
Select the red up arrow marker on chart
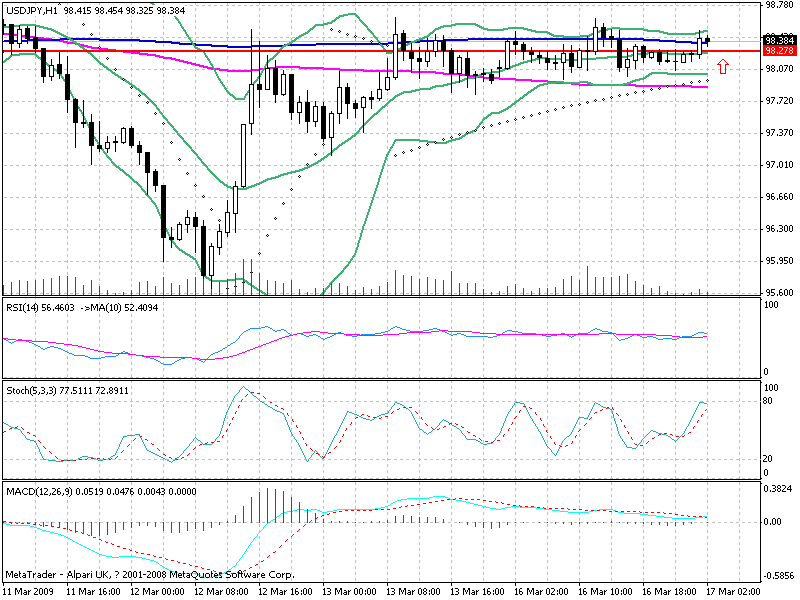click(x=722, y=66)
